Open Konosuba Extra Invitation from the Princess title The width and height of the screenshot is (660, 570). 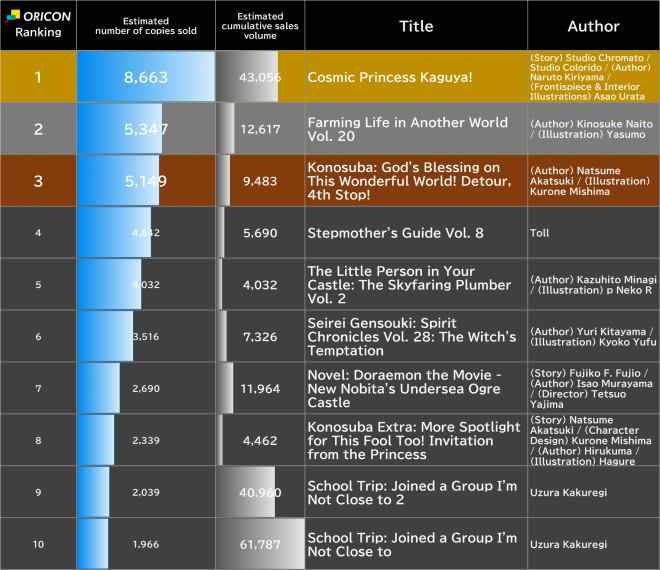414,440
